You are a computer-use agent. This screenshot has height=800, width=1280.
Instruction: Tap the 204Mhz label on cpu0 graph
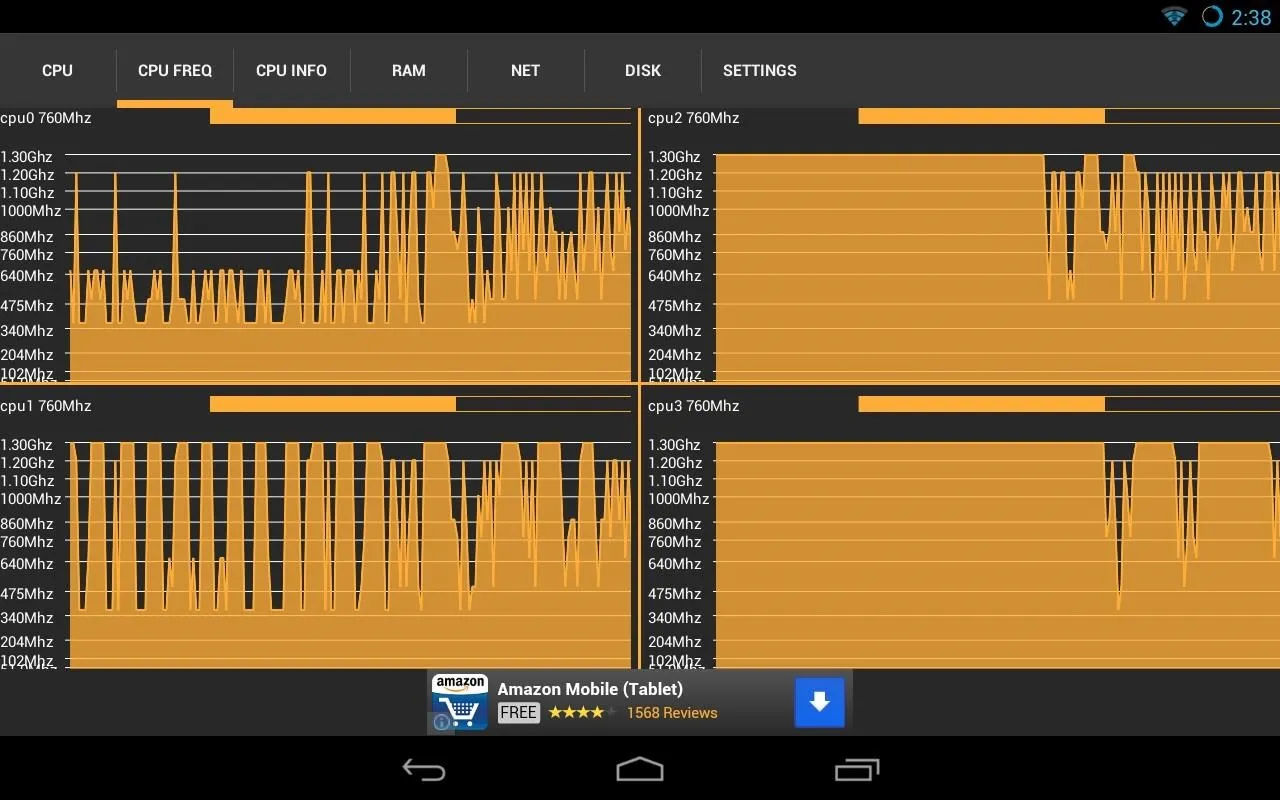[x=27, y=355]
